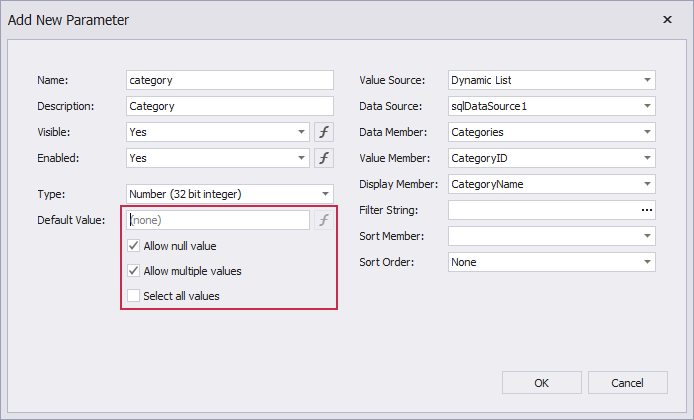Expand the Display Member CategoryName dropdown
The image size is (694, 420).
[647, 184]
